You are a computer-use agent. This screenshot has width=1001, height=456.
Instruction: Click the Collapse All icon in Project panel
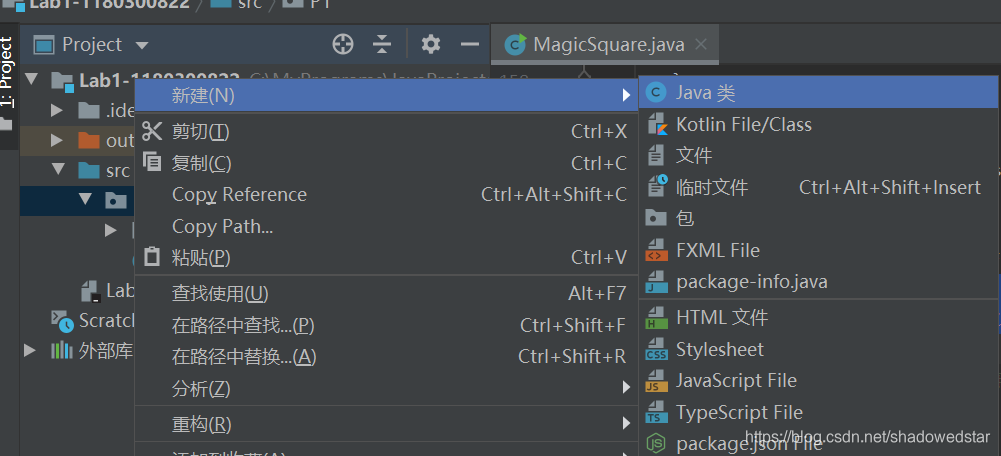382,44
